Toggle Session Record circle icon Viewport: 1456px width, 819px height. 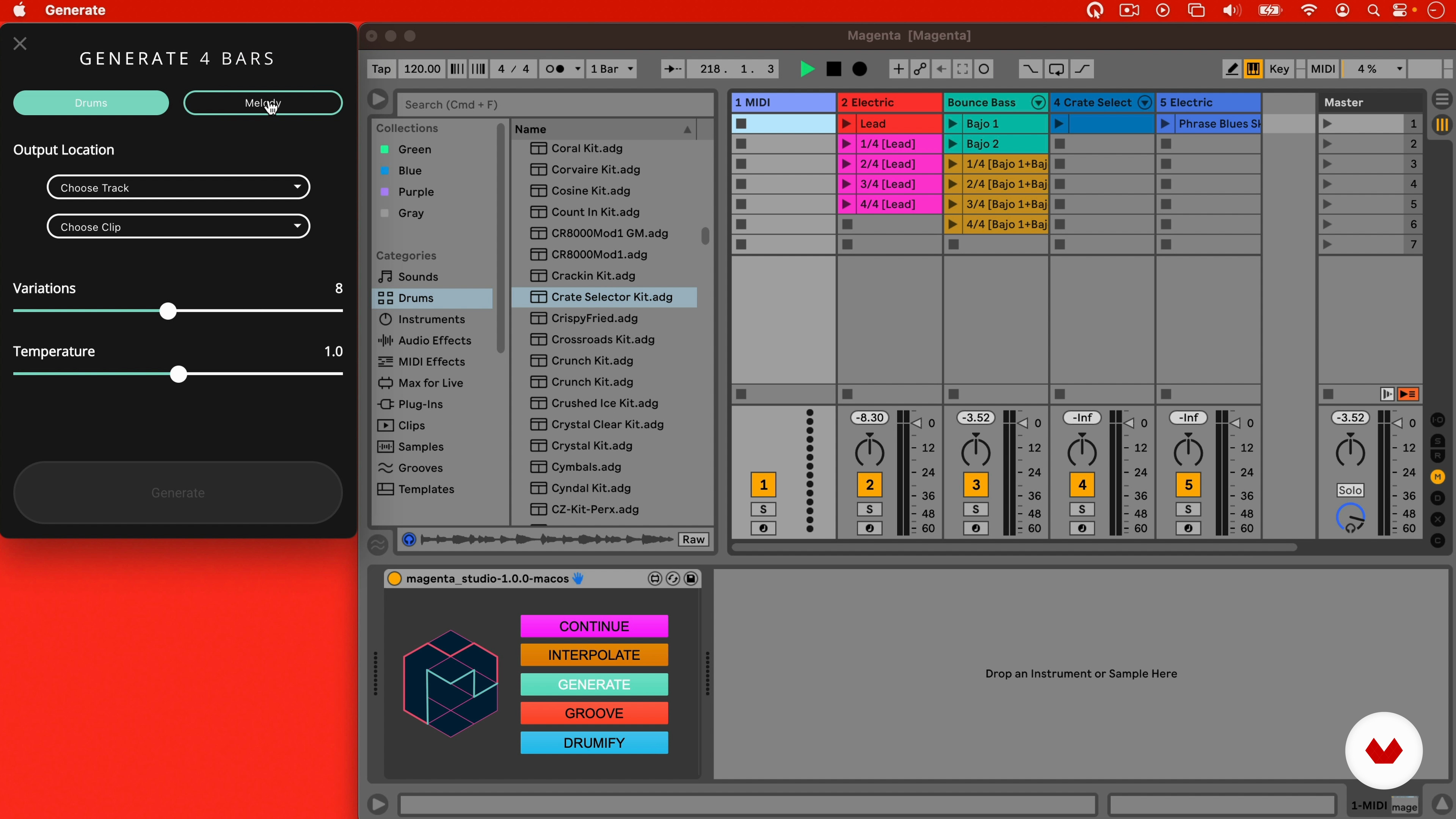(984, 69)
